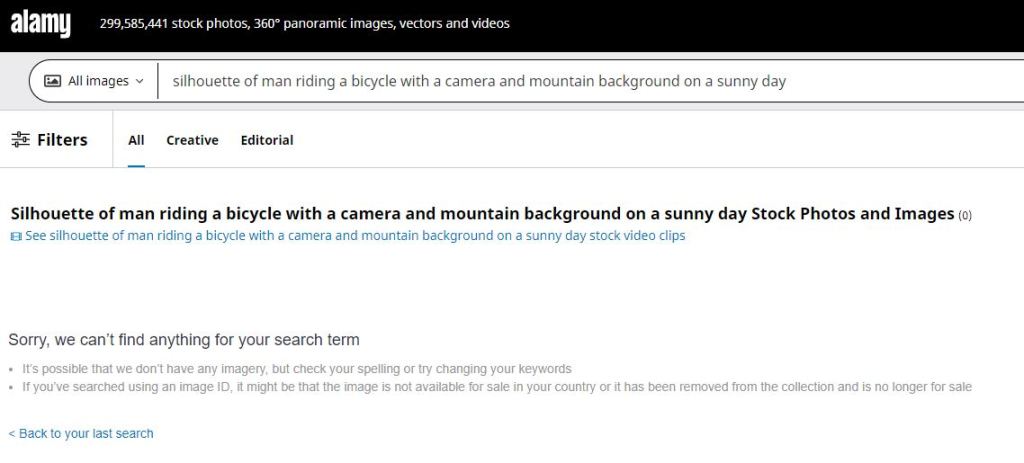Click the (0) result count

[965, 215]
